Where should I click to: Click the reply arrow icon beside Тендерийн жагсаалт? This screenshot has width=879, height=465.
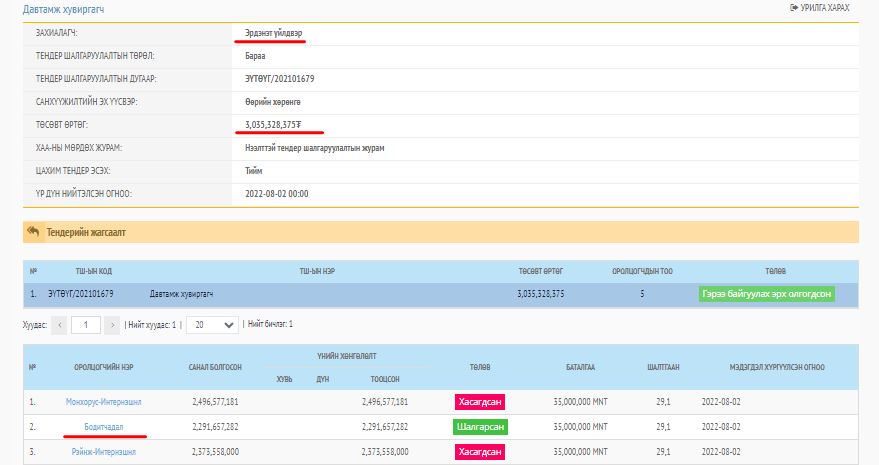(33, 232)
